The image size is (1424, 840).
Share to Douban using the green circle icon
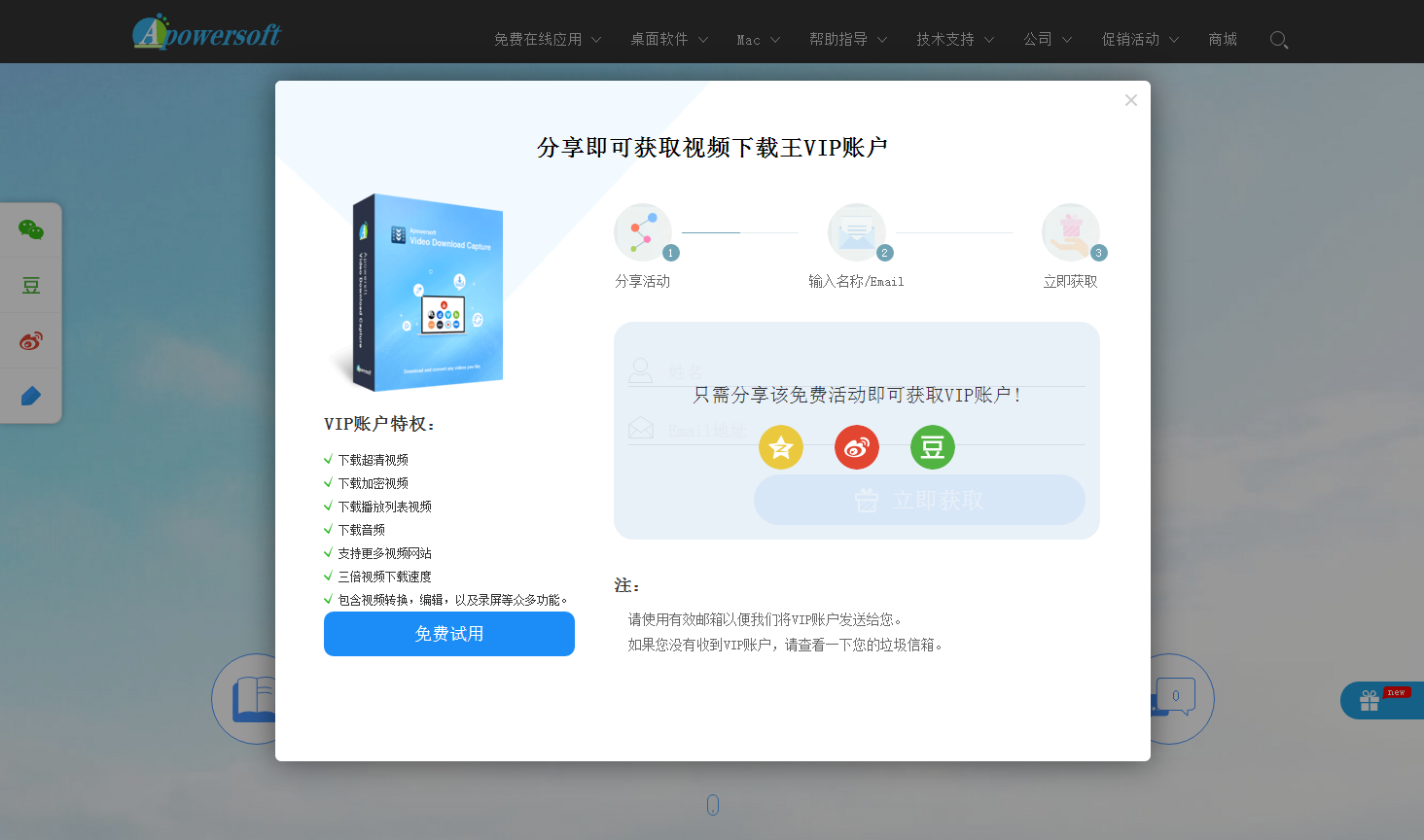click(932, 447)
